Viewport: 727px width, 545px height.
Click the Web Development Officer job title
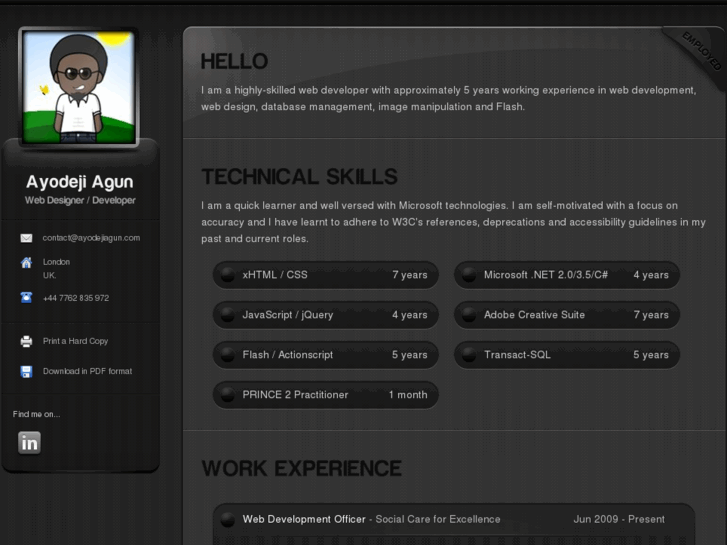(x=304, y=519)
